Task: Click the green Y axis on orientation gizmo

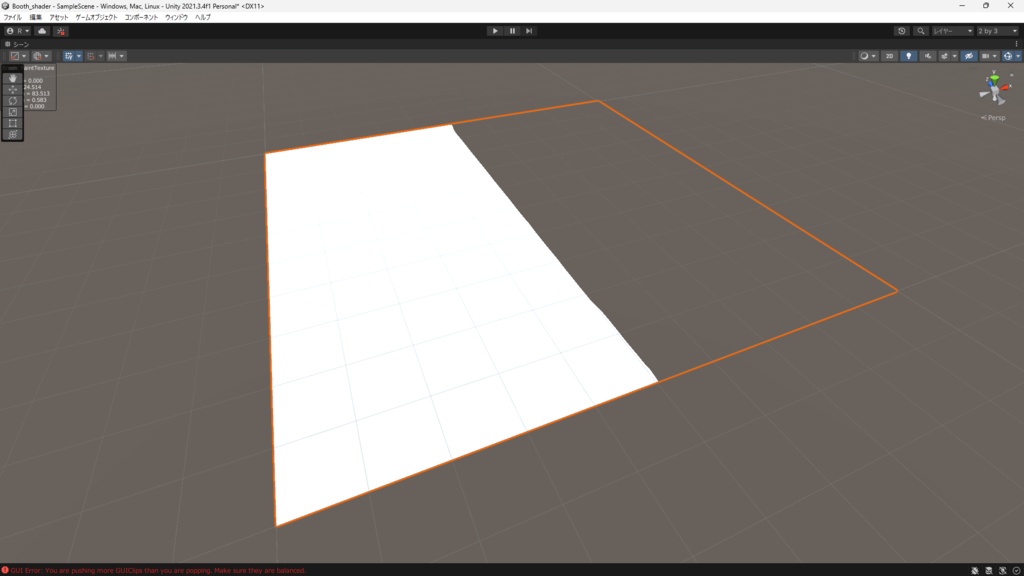Action: tap(994, 79)
